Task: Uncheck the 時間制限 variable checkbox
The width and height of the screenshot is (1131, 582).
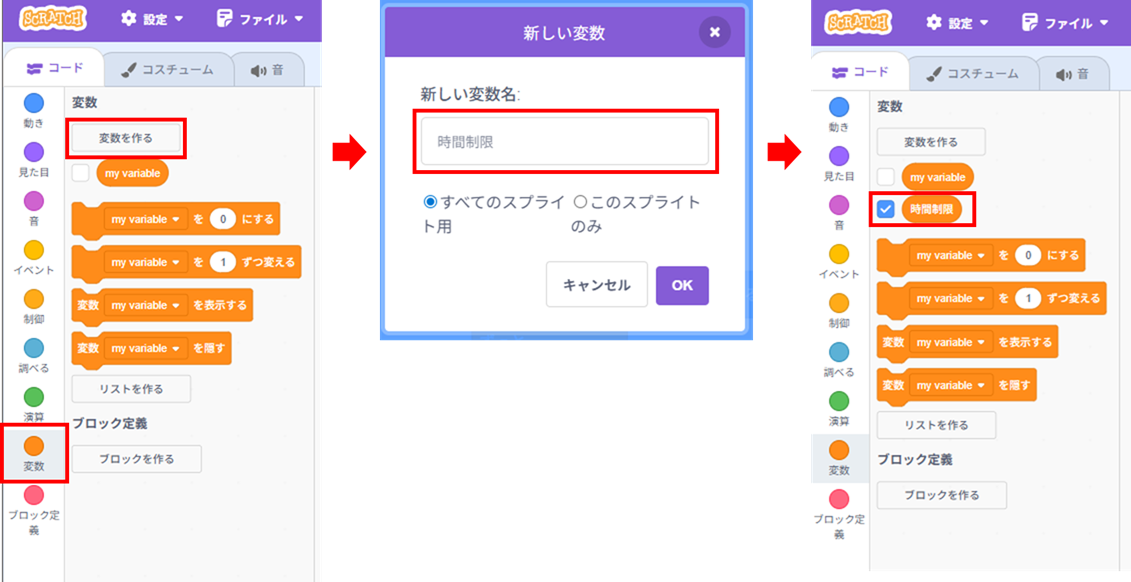Action: pos(886,209)
